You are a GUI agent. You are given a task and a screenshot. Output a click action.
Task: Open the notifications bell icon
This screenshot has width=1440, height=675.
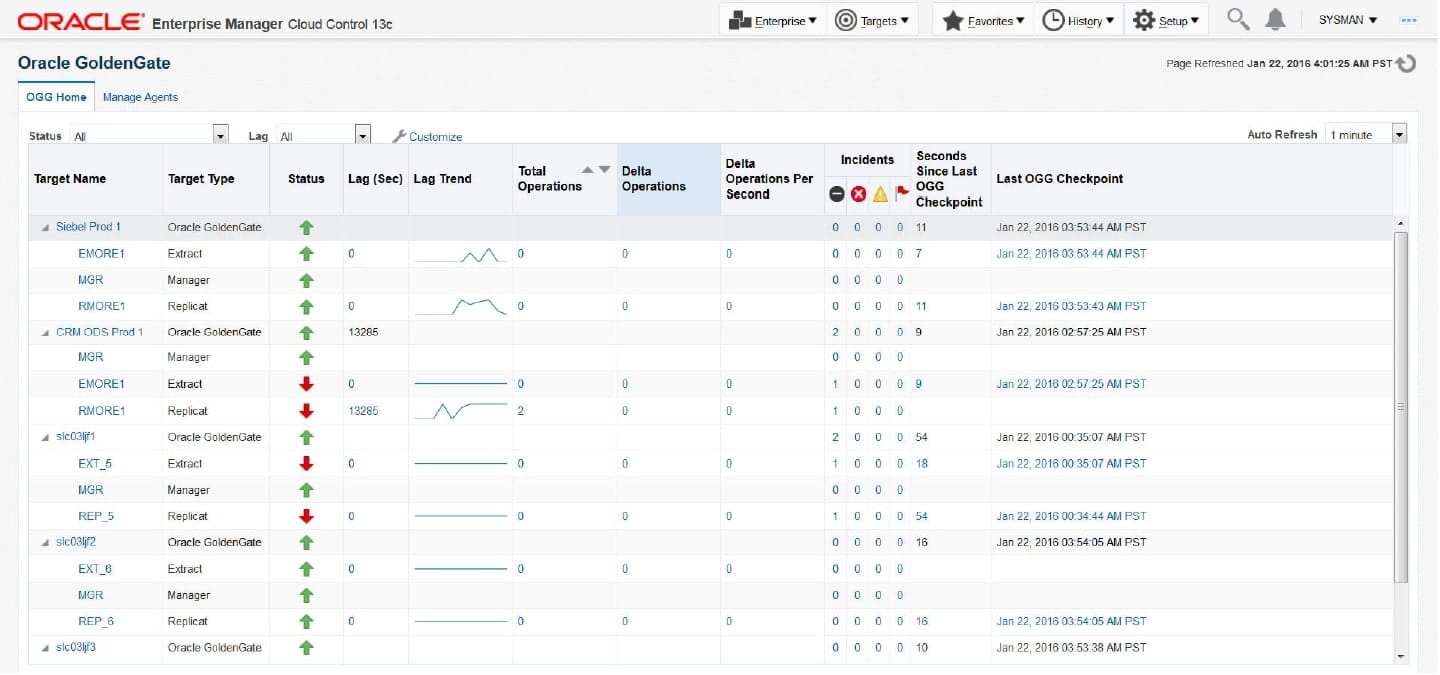pyautogui.click(x=1275, y=20)
